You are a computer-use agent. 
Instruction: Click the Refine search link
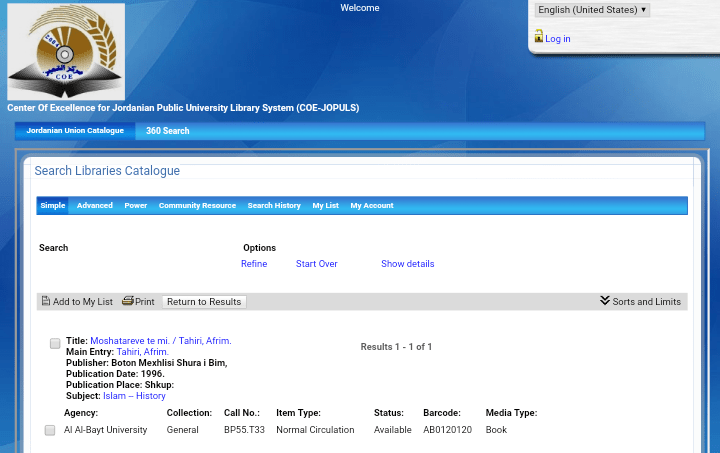point(254,264)
